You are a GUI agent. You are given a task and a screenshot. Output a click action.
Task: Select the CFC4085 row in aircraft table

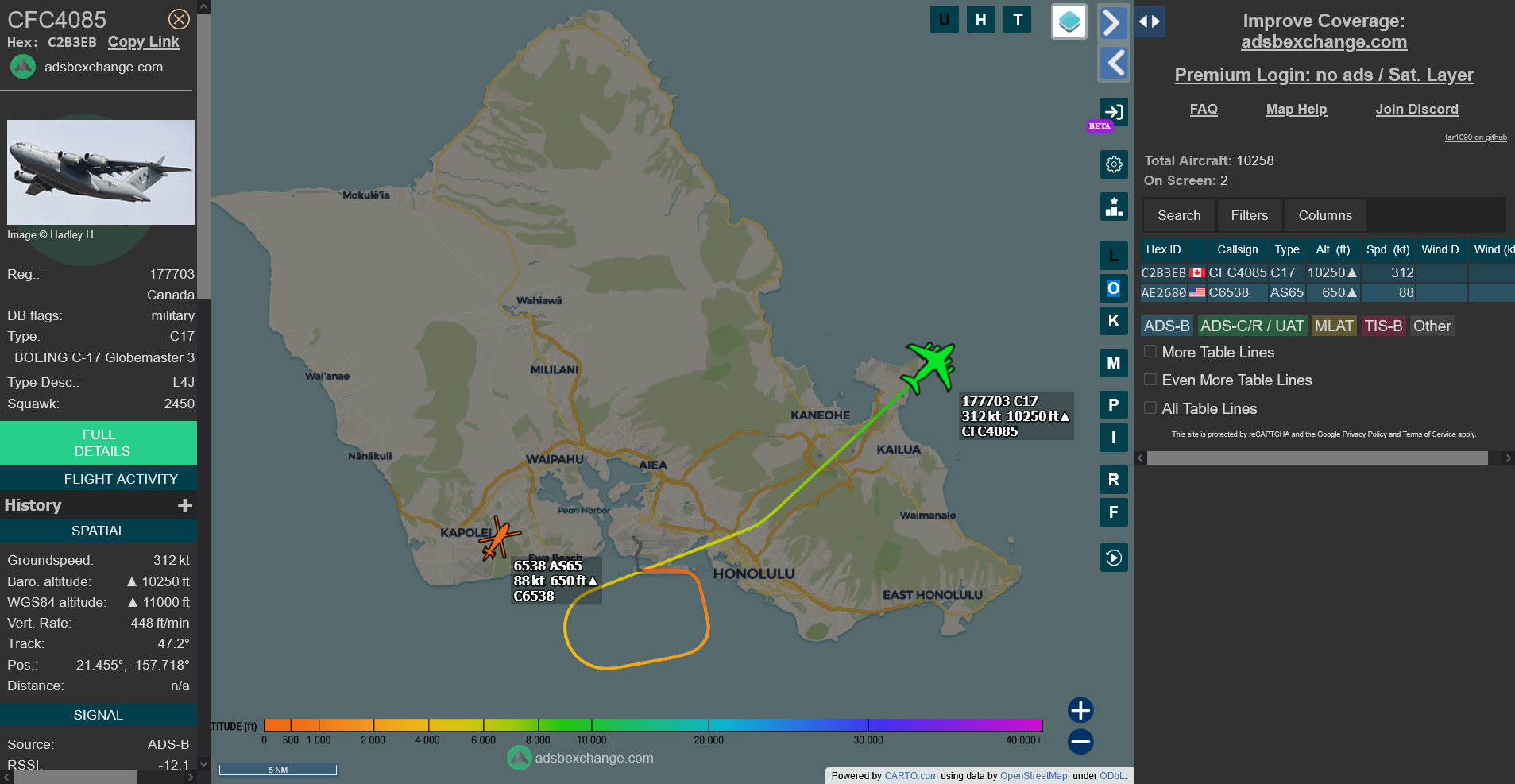click(1328, 272)
